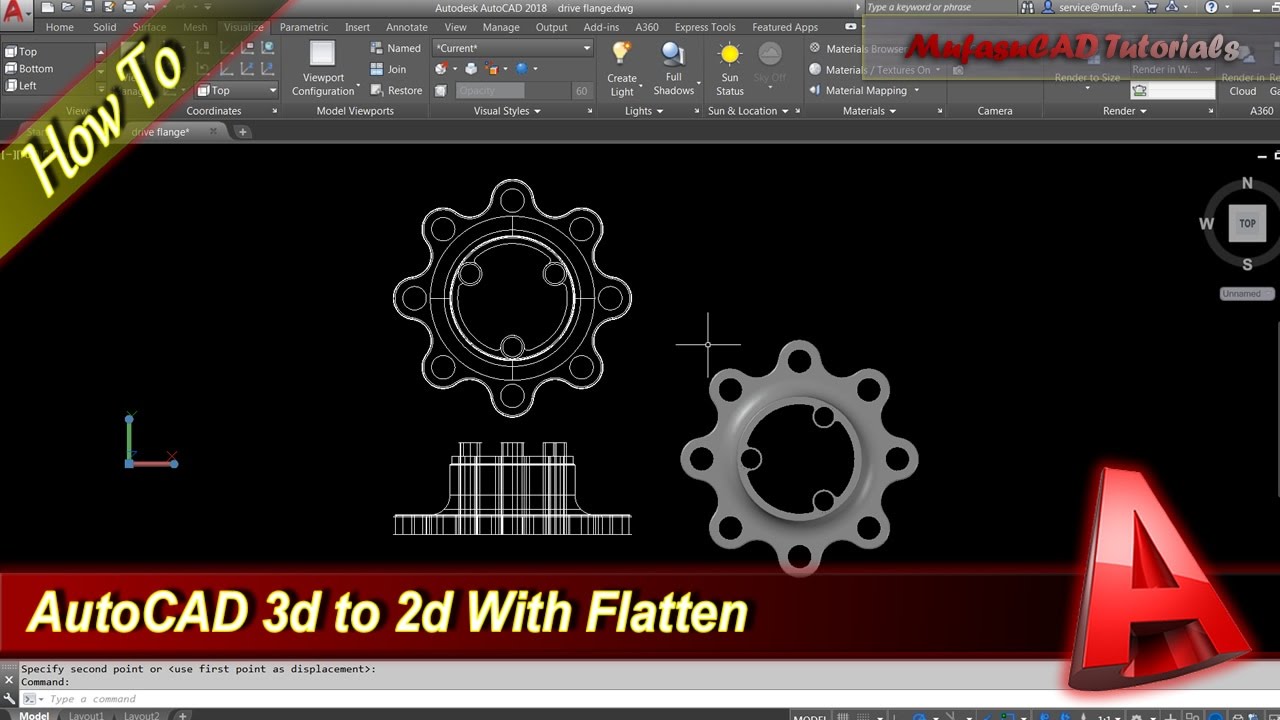
Task: Close the command line window with X
Action: (x=10, y=679)
